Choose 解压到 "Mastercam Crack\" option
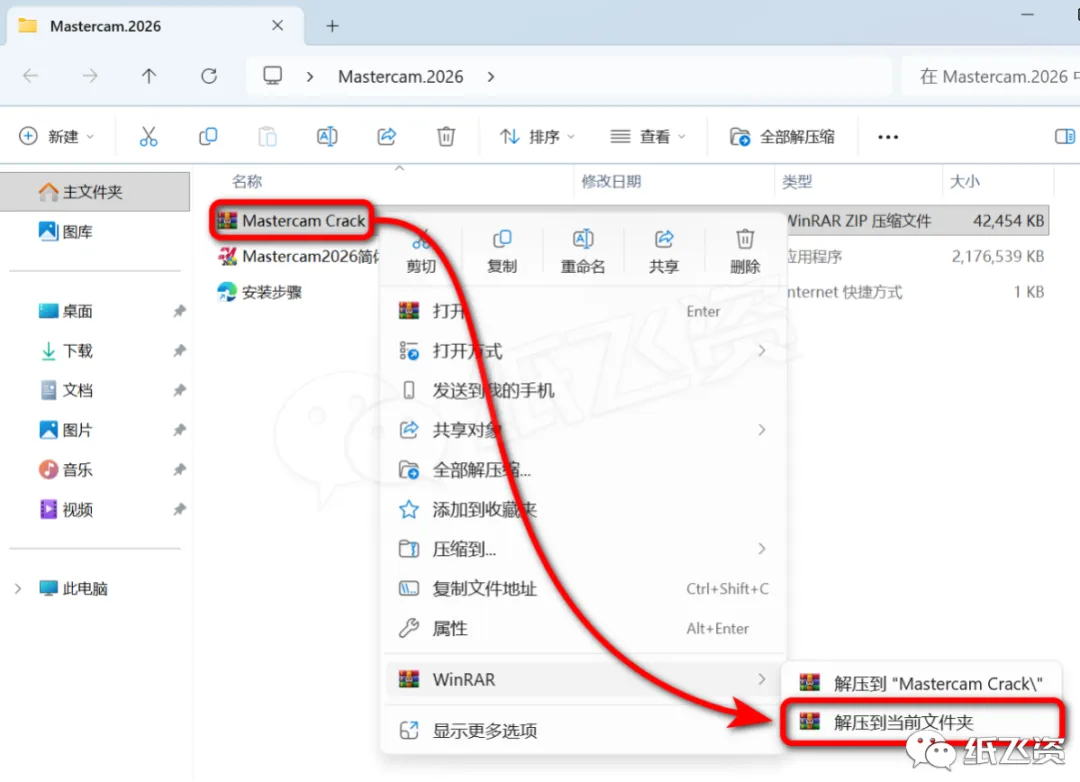1080x782 pixels. [922, 683]
